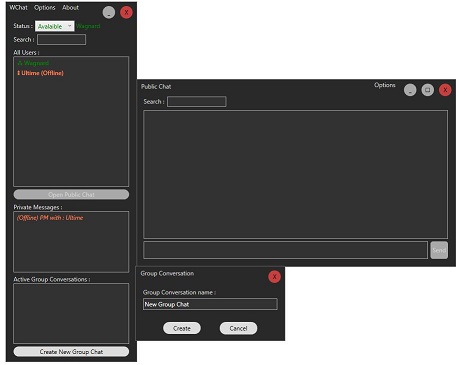Open Options in the Public Chat window
The height and width of the screenshot is (365, 459).
point(384,85)
